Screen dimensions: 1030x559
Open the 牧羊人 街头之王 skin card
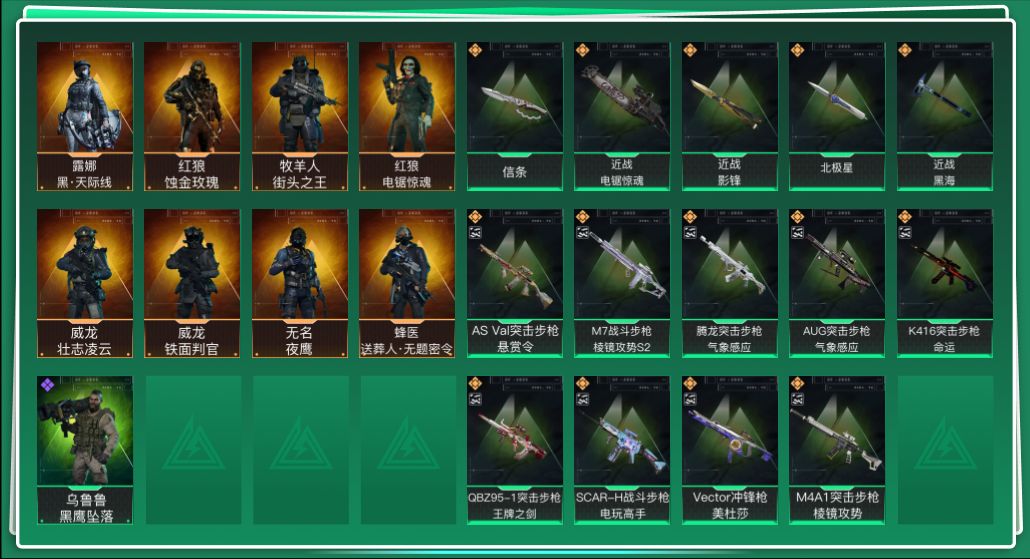[300, 116]
